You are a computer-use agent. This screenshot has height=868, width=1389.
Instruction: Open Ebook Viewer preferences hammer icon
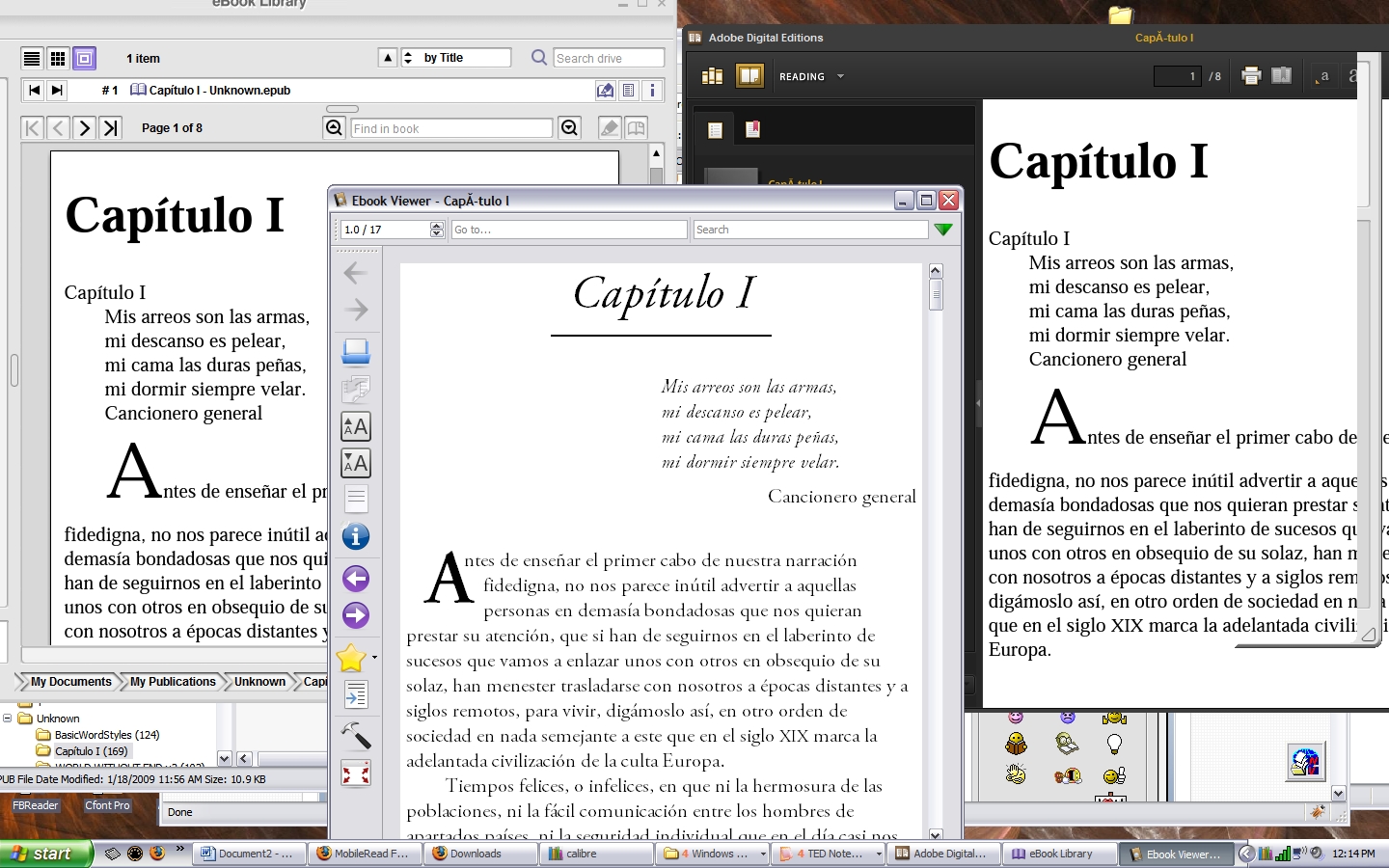(x=356, y=736)
